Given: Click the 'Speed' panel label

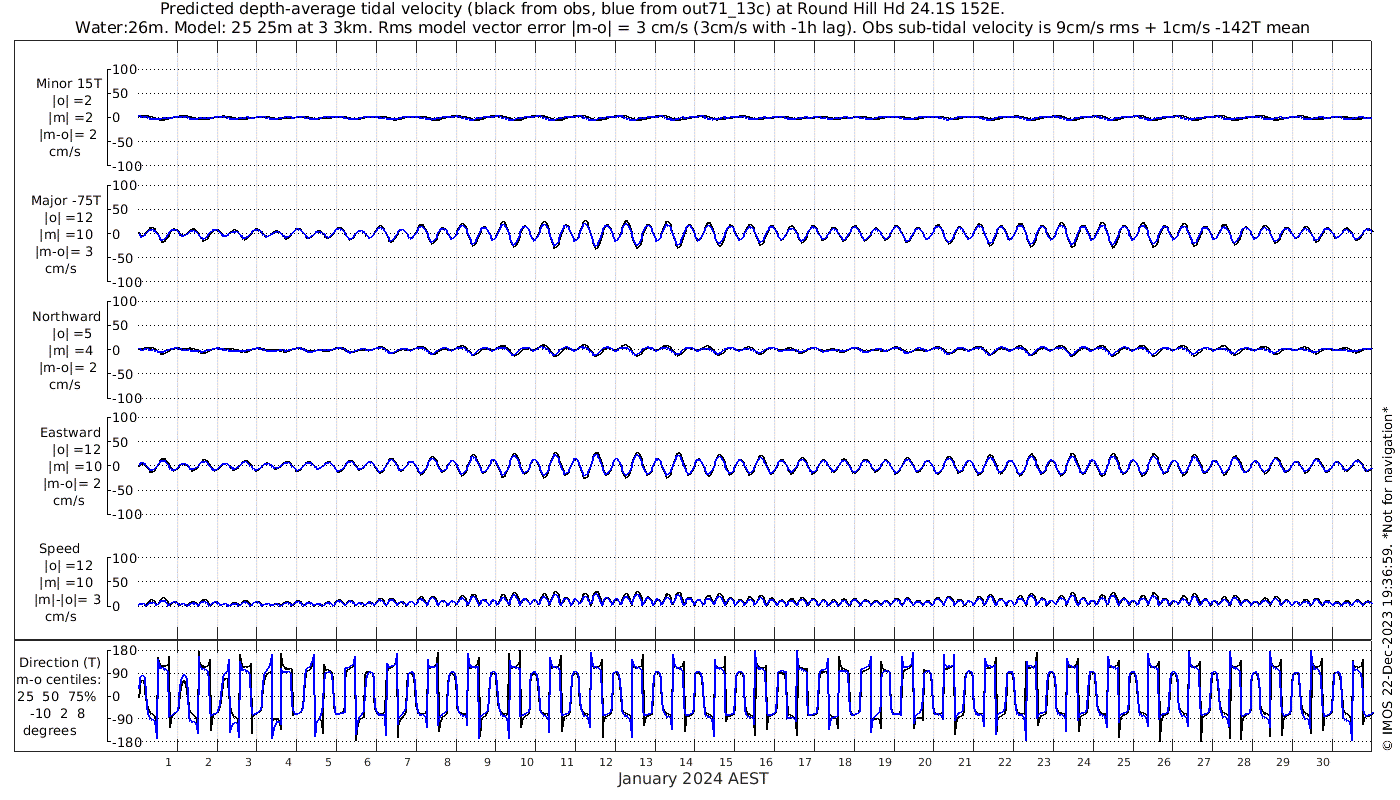Looking at the screenshot, I should click(x=60, y=549).
